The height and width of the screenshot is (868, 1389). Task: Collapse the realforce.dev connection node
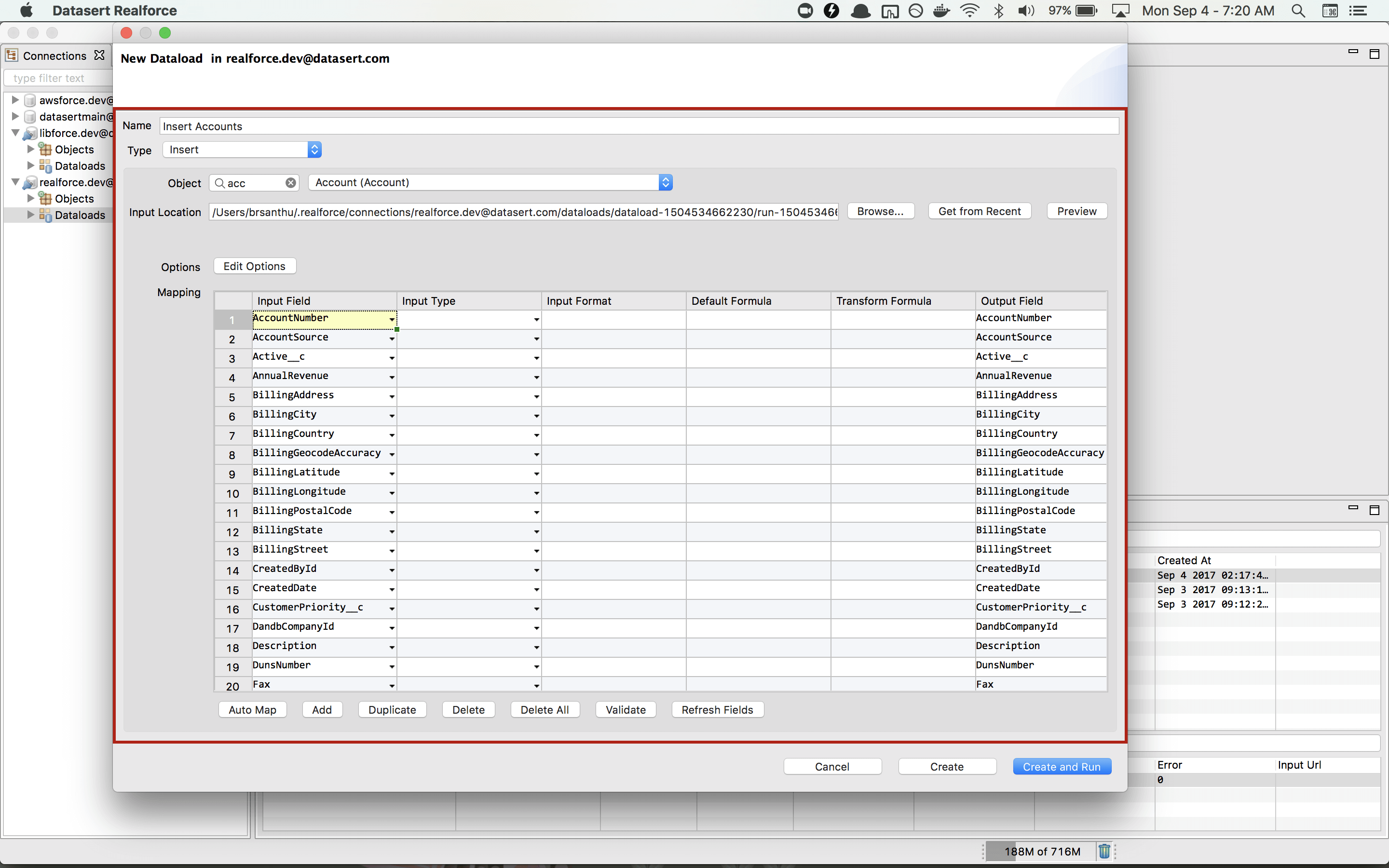15,182
